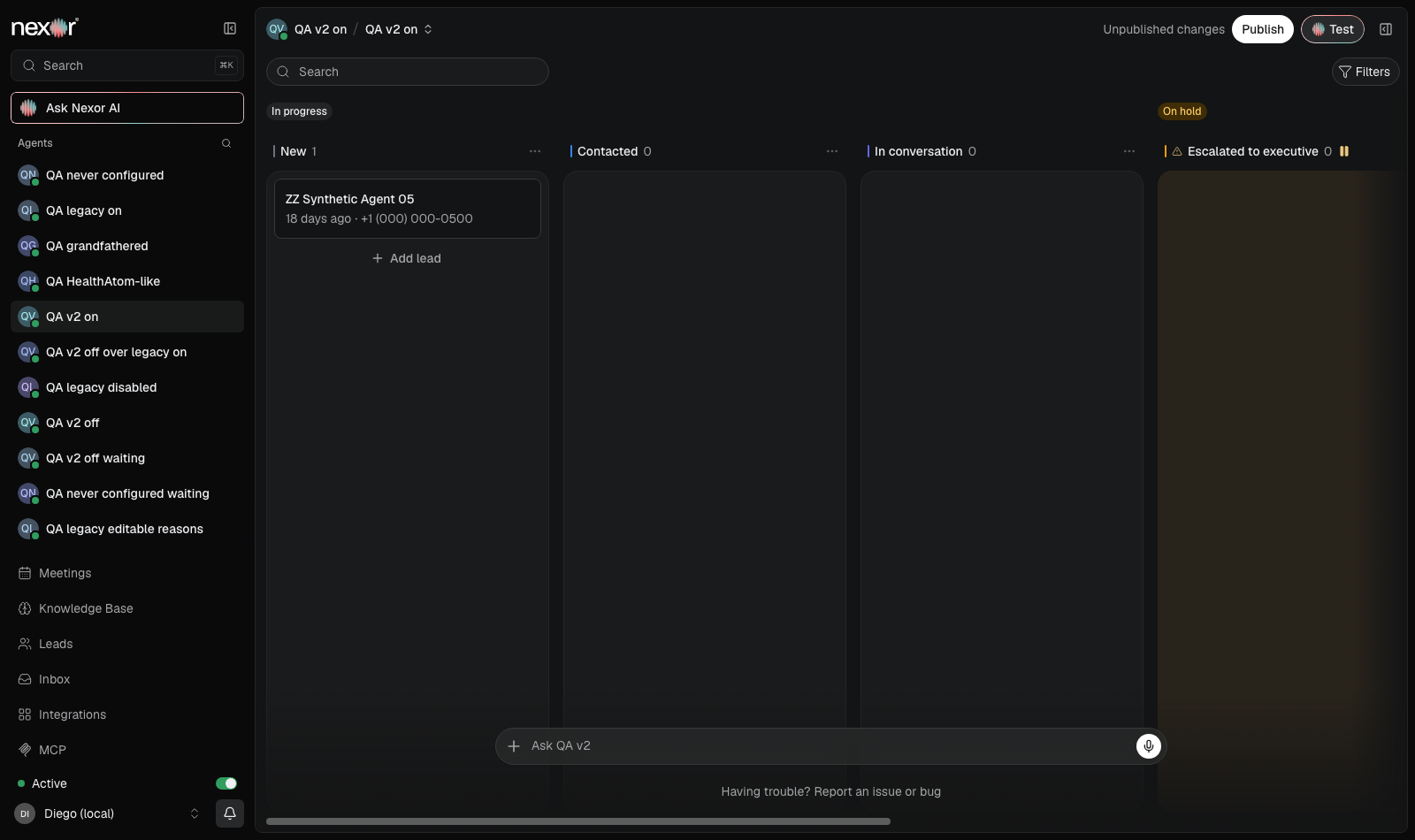
Task: Open QA never configured agent
Action: point(127,175)
